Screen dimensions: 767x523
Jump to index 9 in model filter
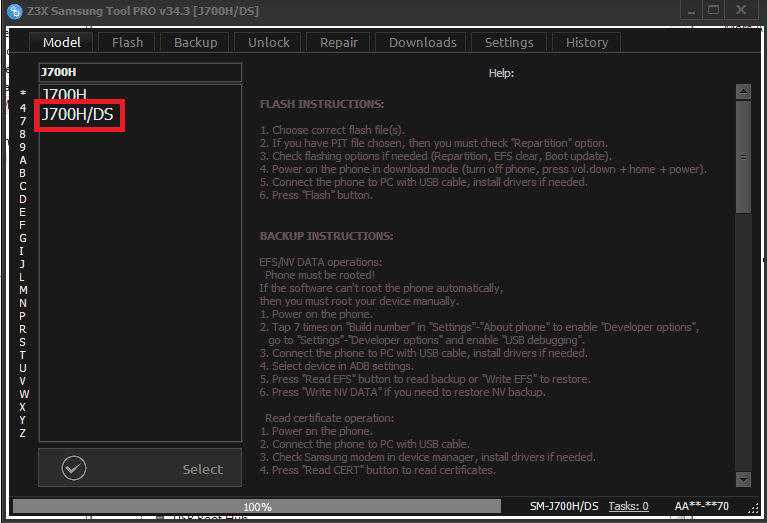click(23, 147)
